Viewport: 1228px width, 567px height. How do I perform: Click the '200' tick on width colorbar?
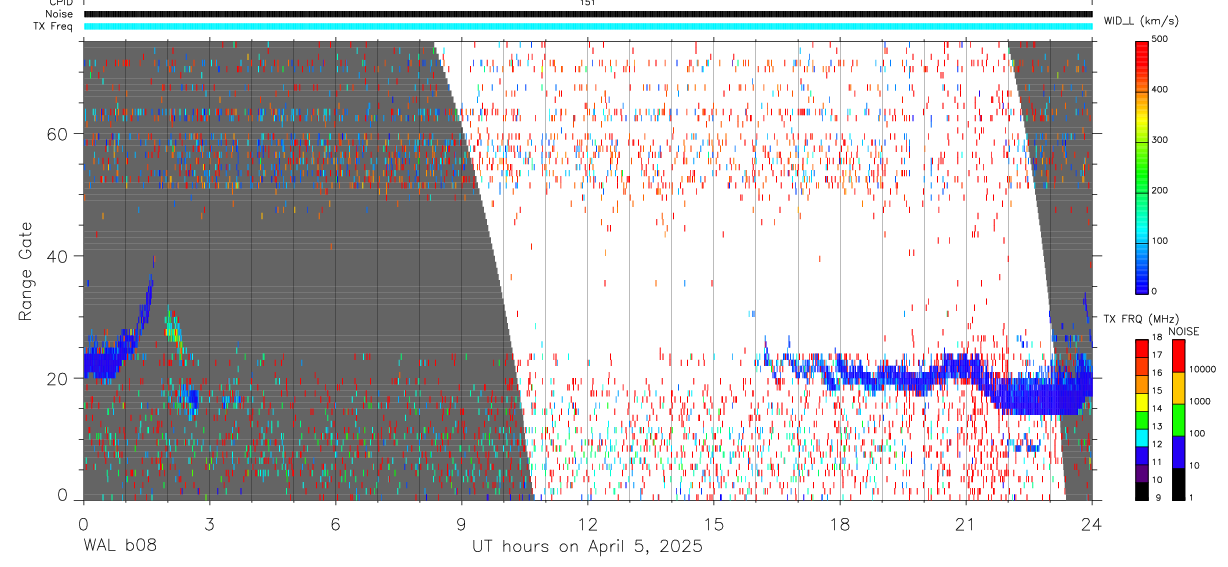(1161, 190)
